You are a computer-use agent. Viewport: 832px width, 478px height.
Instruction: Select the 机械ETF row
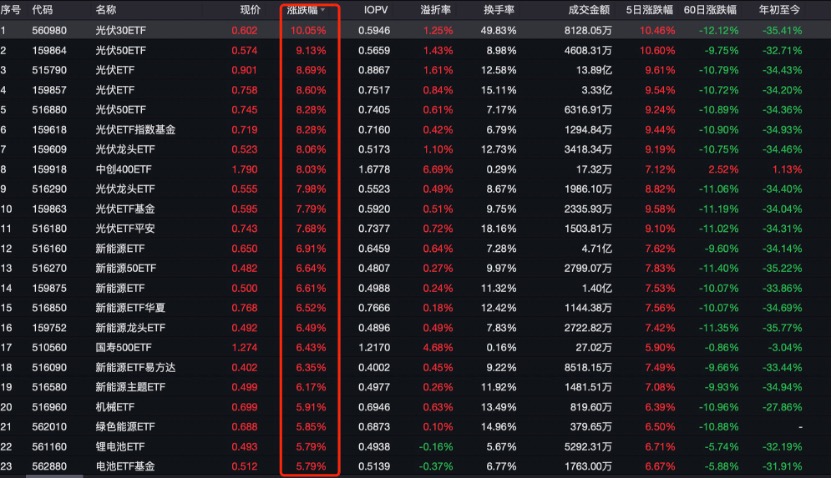113,407
